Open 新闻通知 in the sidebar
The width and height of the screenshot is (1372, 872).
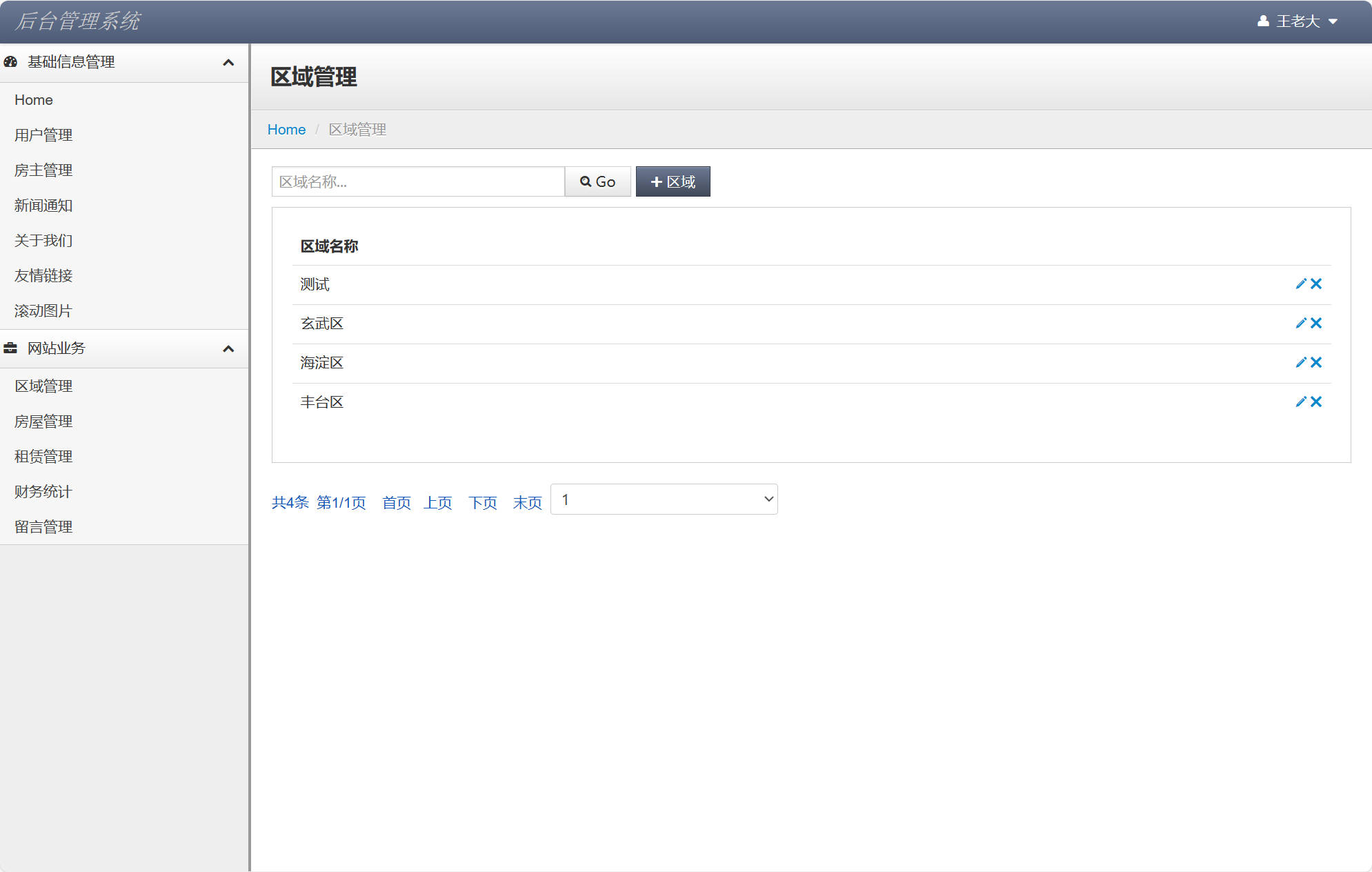click(43, 206)
